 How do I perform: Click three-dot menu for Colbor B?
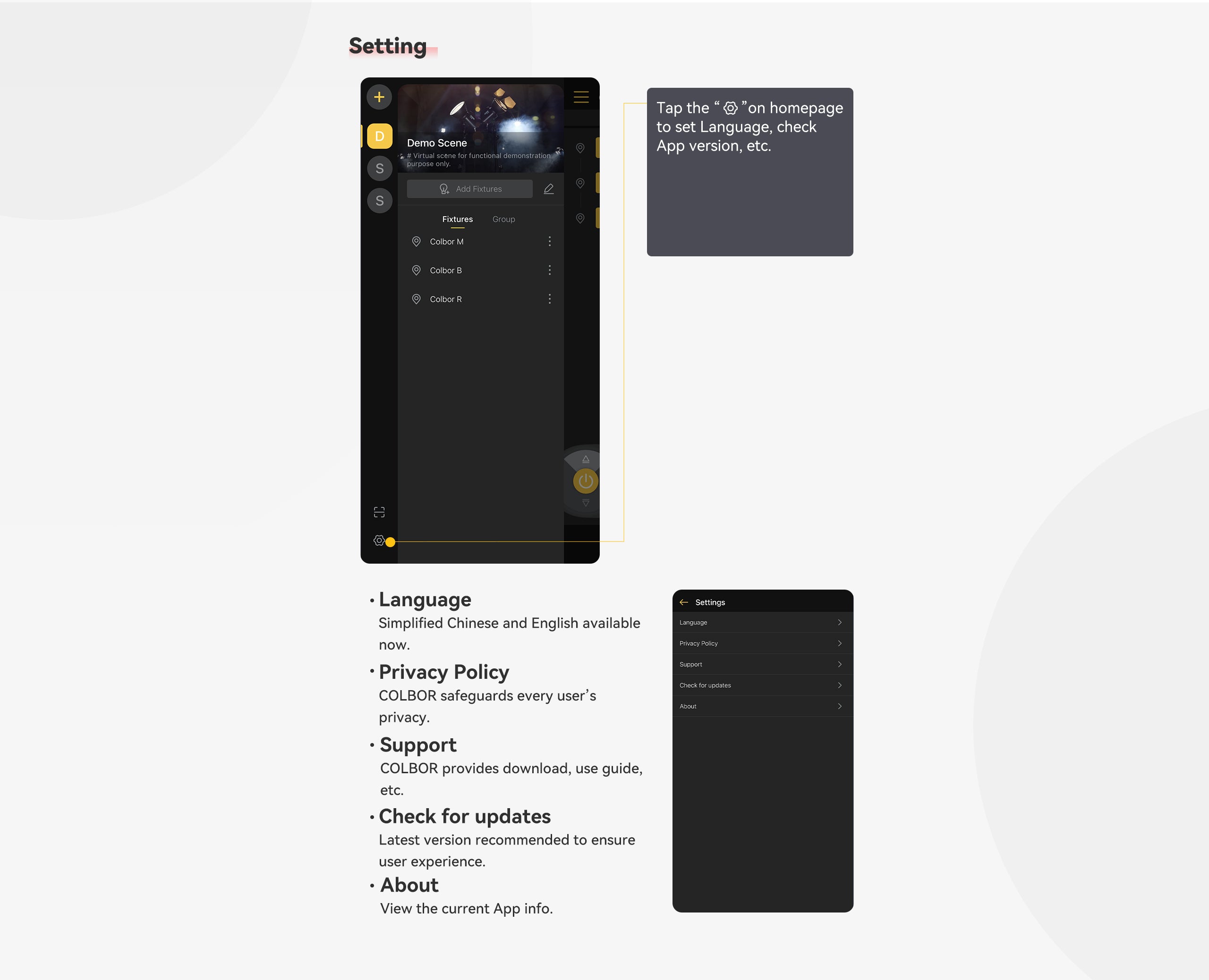pyautogui.click(x=548, y=270)
